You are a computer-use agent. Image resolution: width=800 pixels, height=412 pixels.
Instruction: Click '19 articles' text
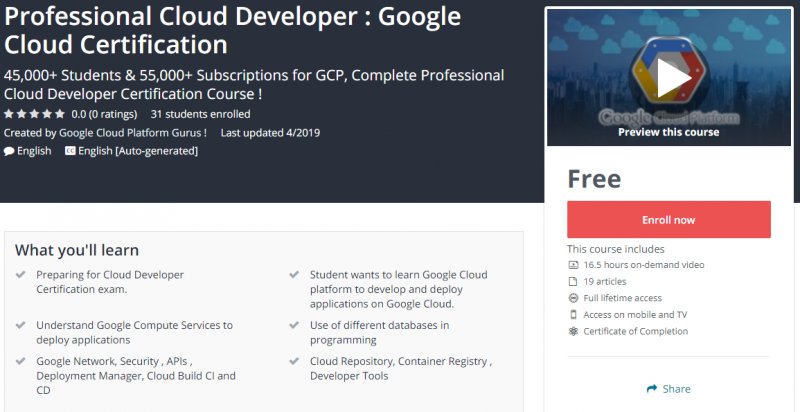(605, 281)
